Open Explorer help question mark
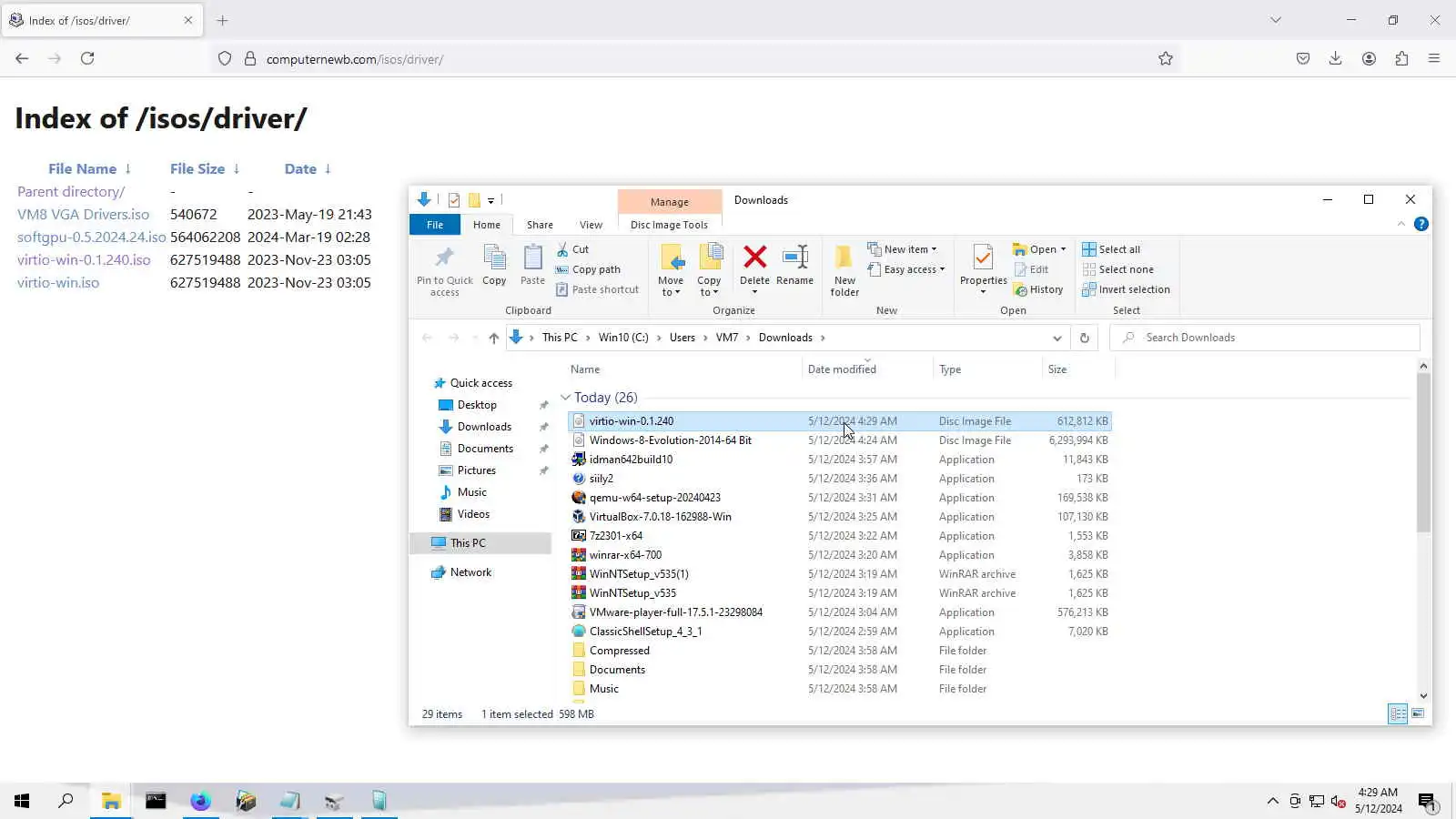The width and height of the screenshot is (1456, 819). click(x=1421, y=224)
